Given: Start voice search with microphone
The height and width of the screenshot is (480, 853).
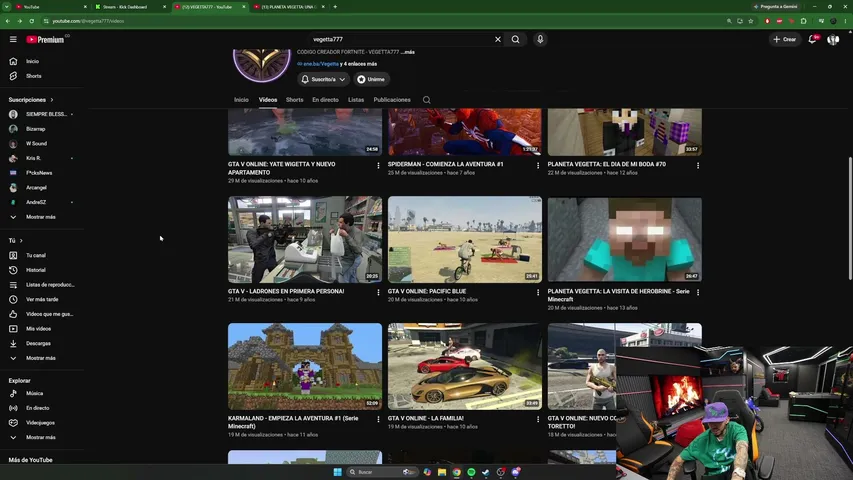Looking at the screenshot, I should (540, 39).
